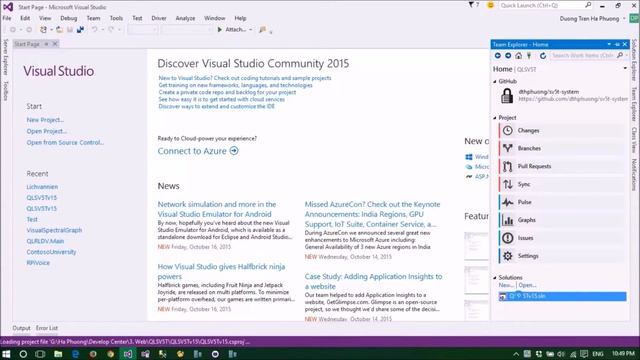This screenshot has height=360, width=640.
Task: Click the Open File toolbar icon
Action: pyautogui.click(x=60, y=30)
